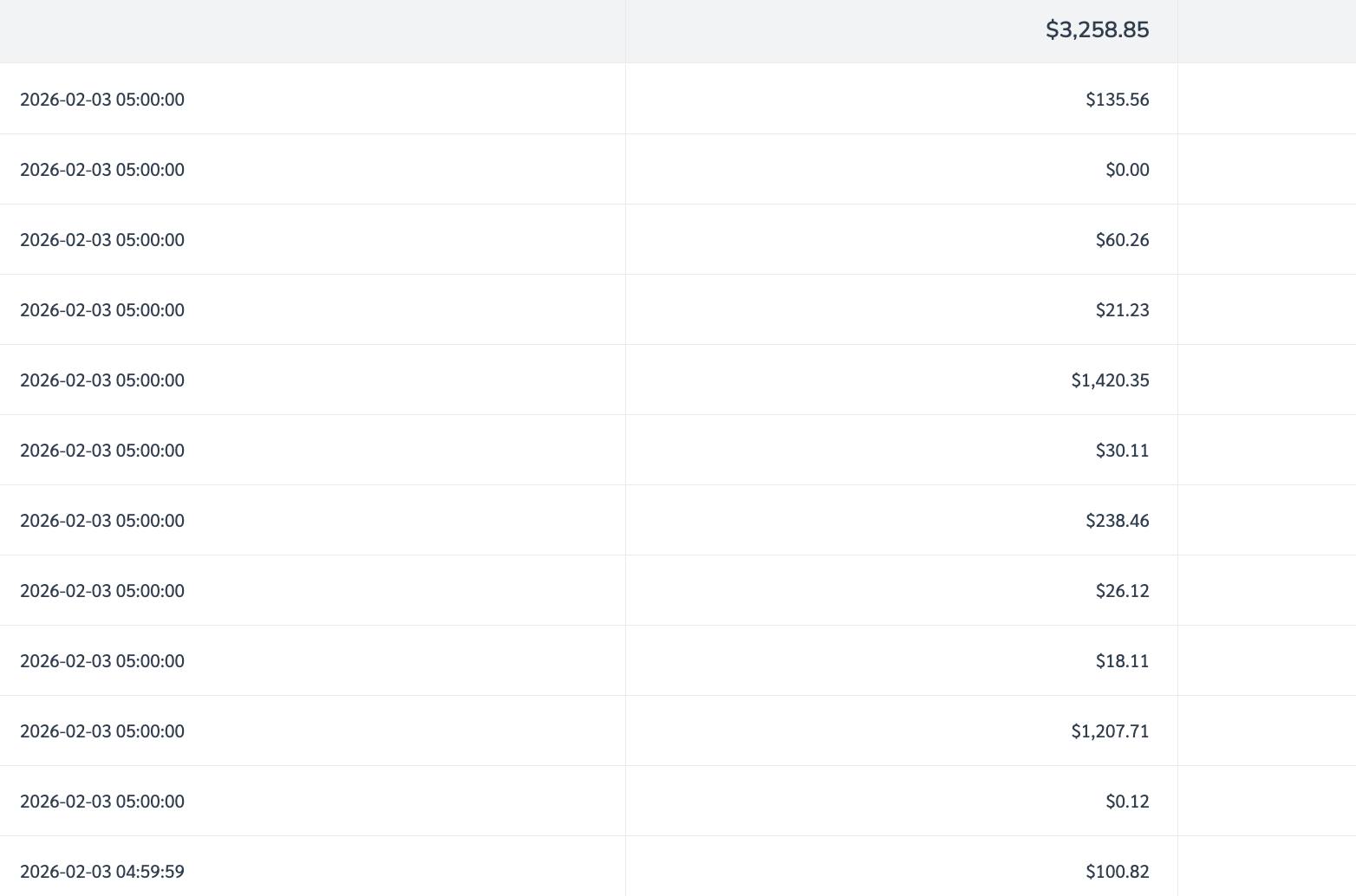This screenshot has height=896, width=1356.
Task: Click the timestamp in the $1,420.35 row
Action: coord(102,380)
